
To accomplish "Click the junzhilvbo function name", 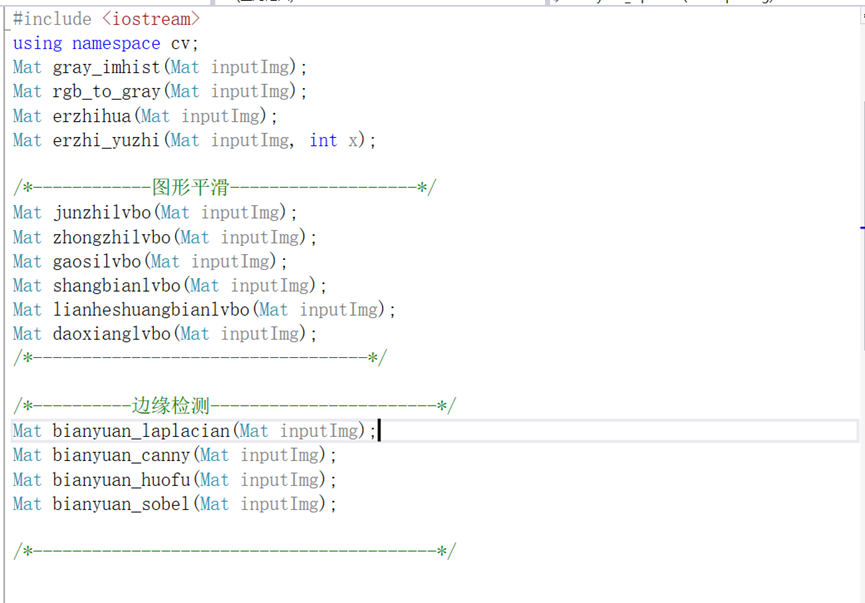I will click(102, 213).
